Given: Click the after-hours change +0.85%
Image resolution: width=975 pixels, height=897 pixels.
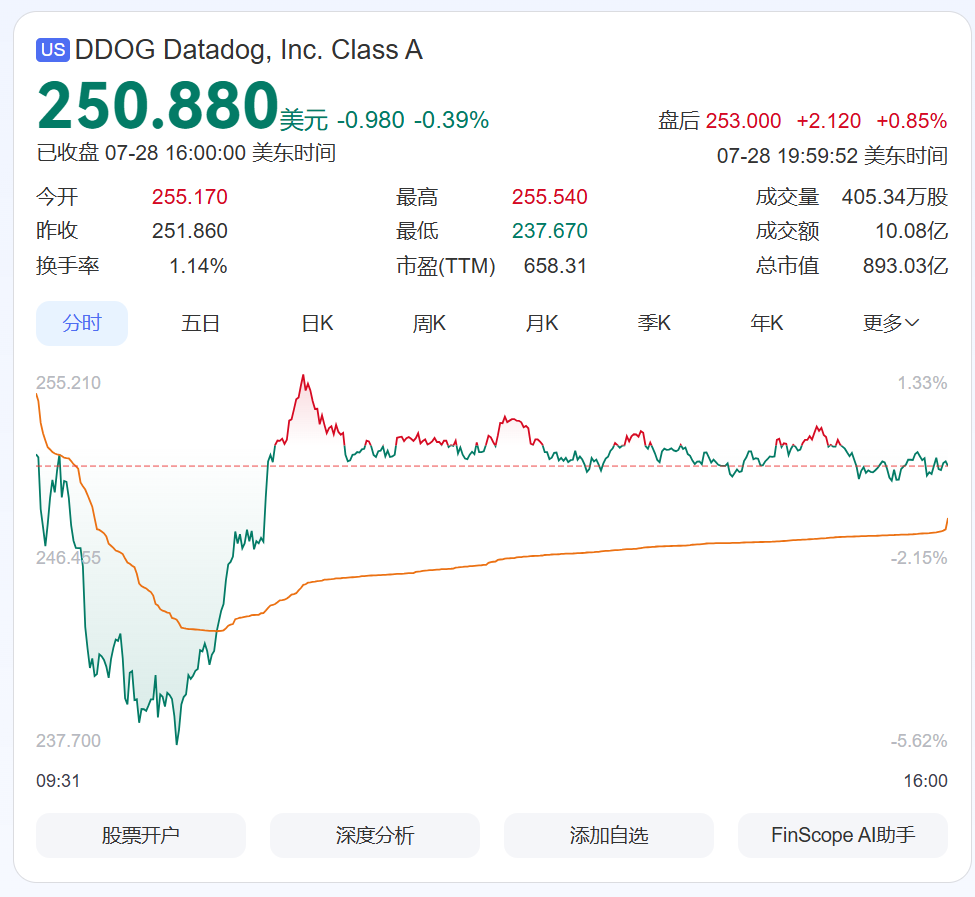Looking at the screenshot, I should pos(912,121).
